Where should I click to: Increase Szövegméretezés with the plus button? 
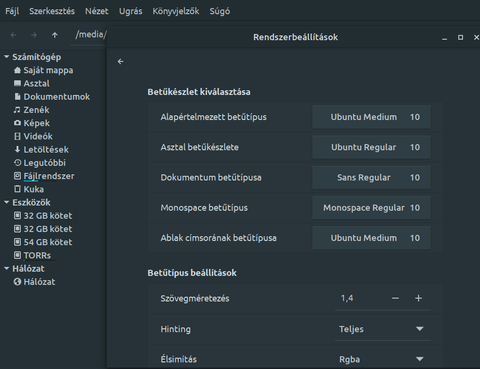(x=419, y=298)
